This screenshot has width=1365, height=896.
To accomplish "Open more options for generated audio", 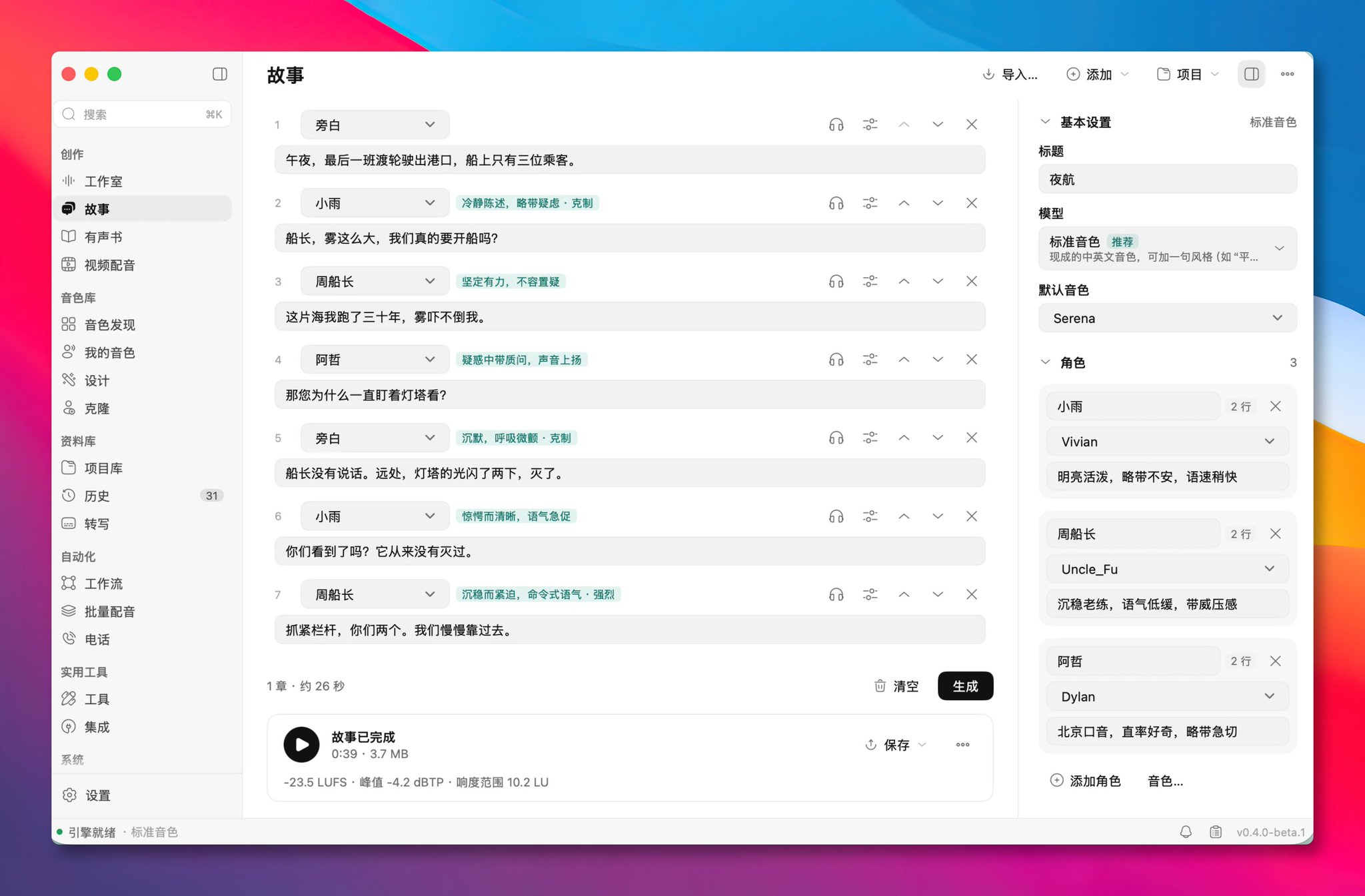I will click(962, 745).
